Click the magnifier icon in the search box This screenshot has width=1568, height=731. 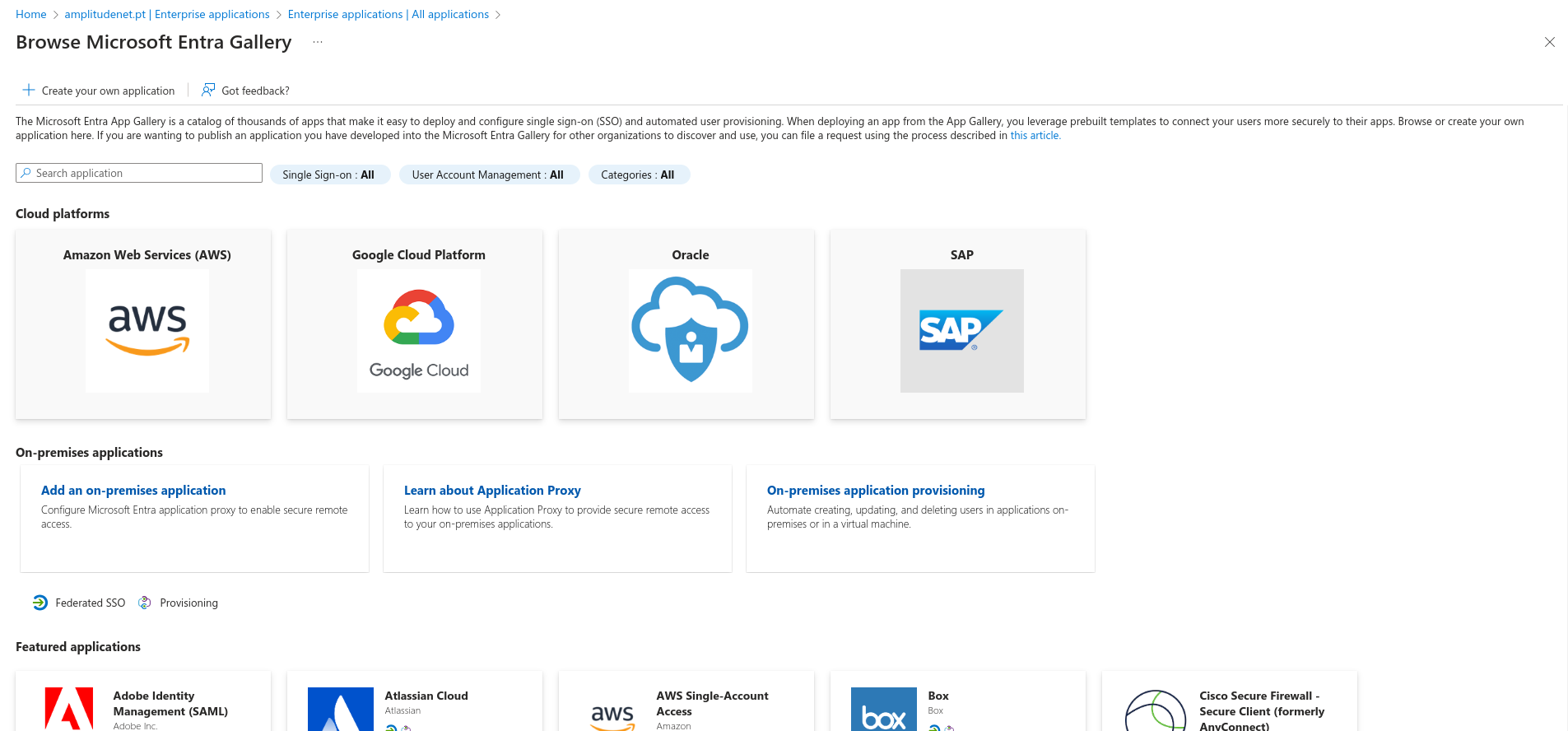[x=26, y=173]
